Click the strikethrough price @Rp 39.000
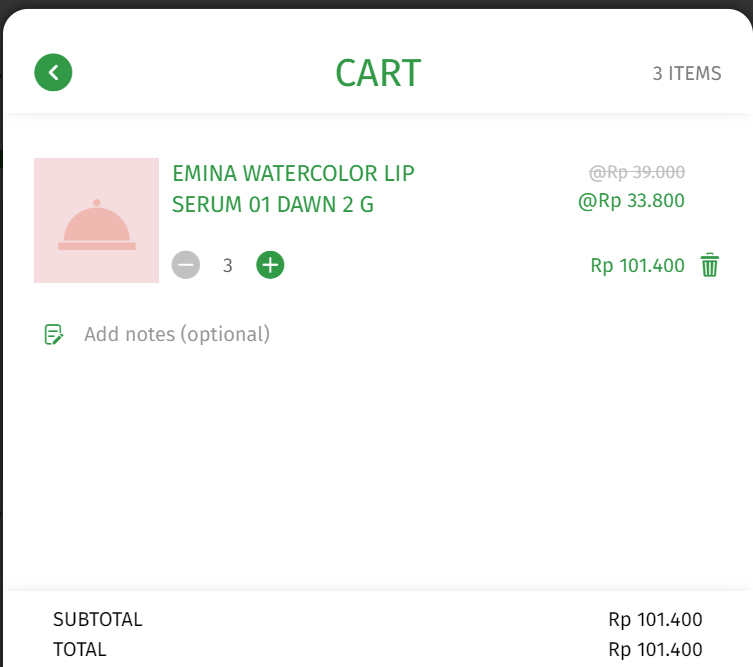The height and width of the screenshot is (667, 753). [x=637, y=172]
